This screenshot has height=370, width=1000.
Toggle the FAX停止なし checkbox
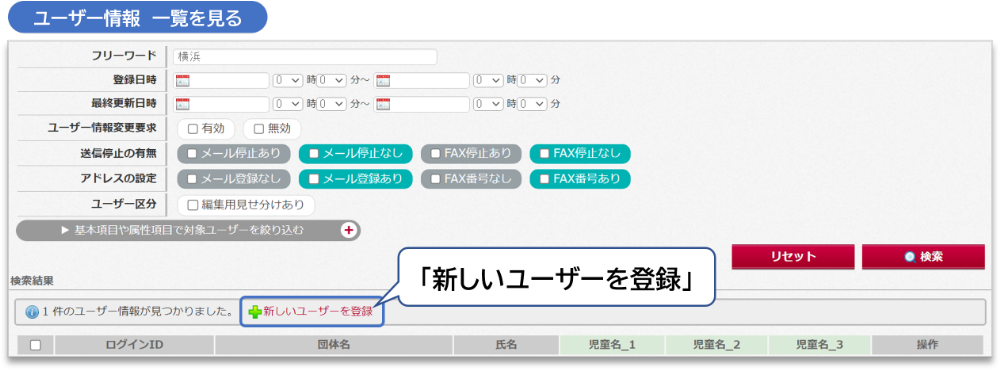pyautogui.click(x=544, y=153)
